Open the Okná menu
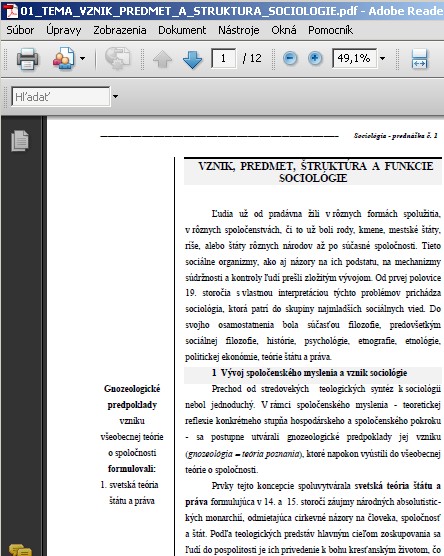 tap(284, 30)
